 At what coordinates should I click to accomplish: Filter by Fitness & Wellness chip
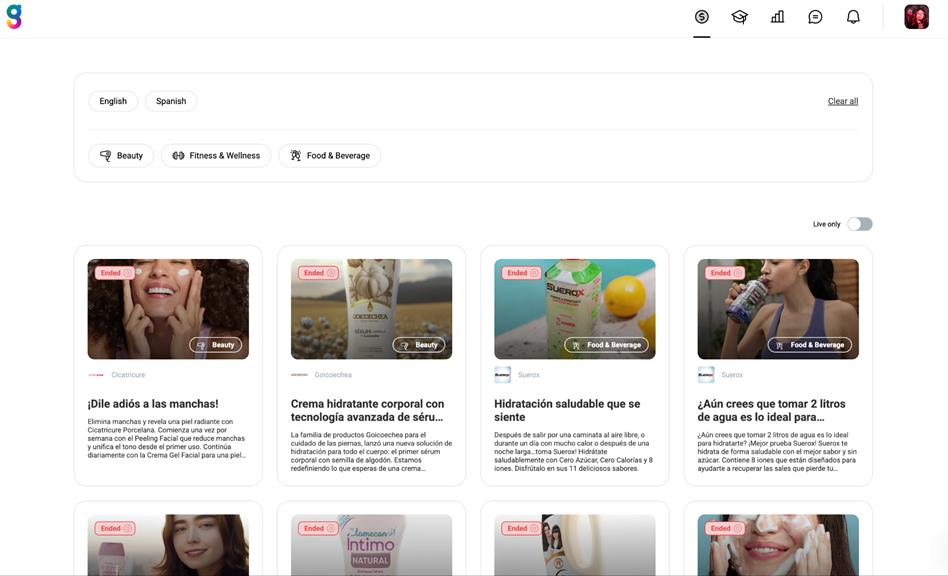[x=216, y=155]
